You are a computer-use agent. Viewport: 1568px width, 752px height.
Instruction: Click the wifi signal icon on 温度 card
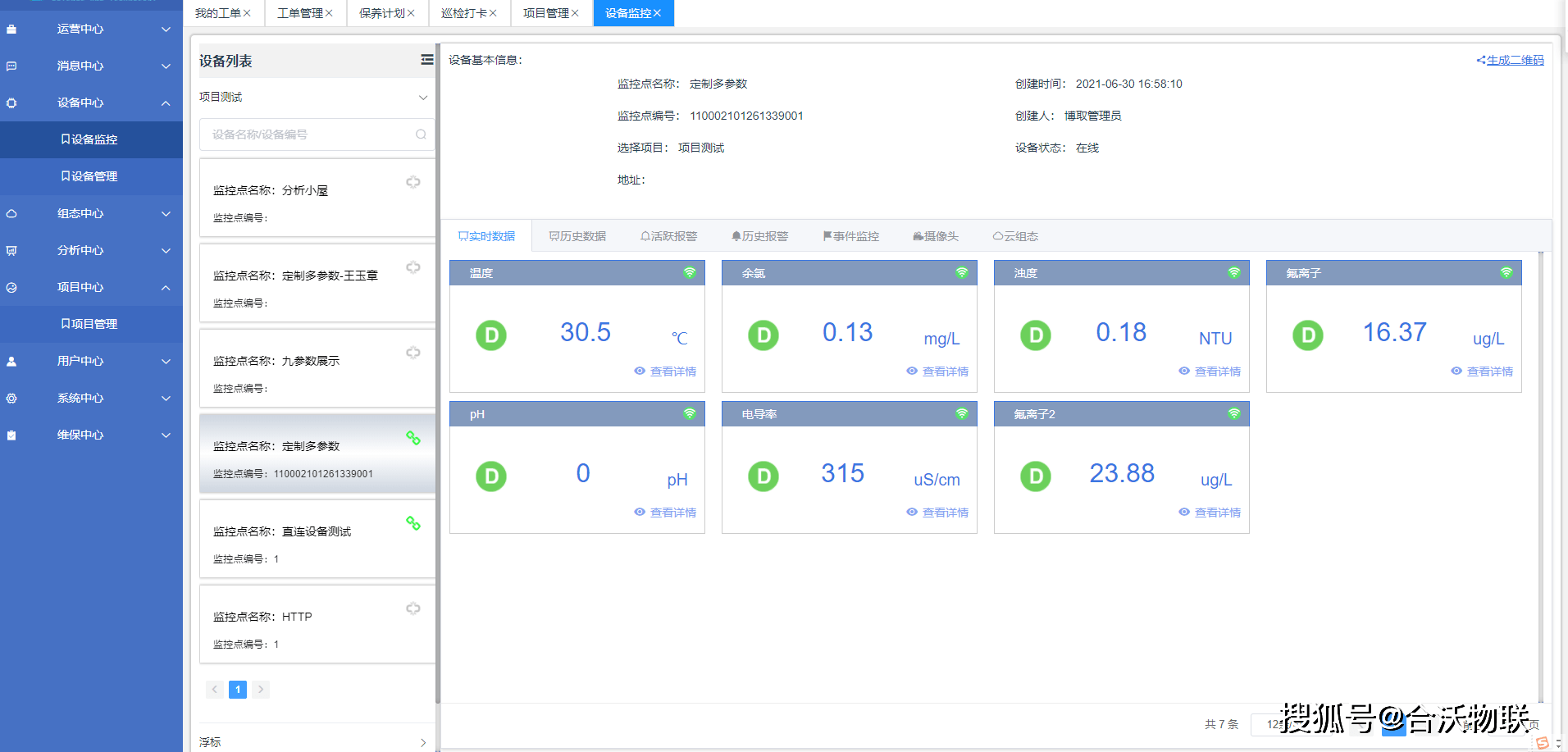point(690,272)
